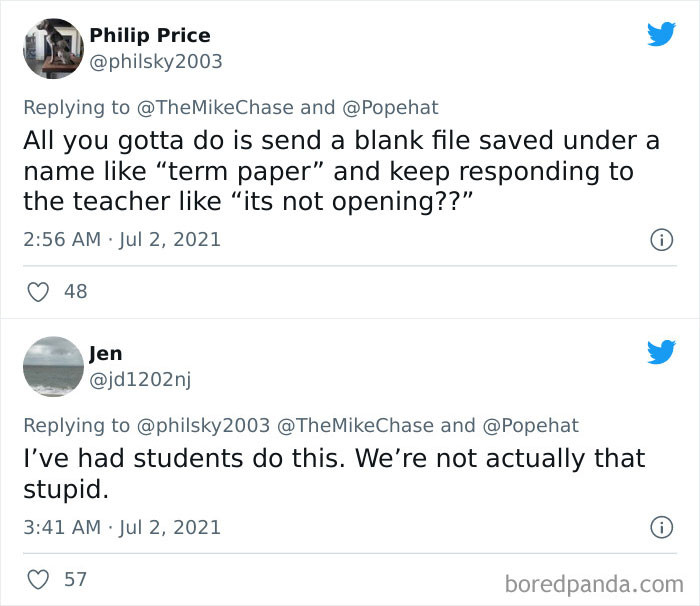The image size is (700, 606).
Task: Like Philip Price's tweet with the heart
Action: (x=38, y=292)
